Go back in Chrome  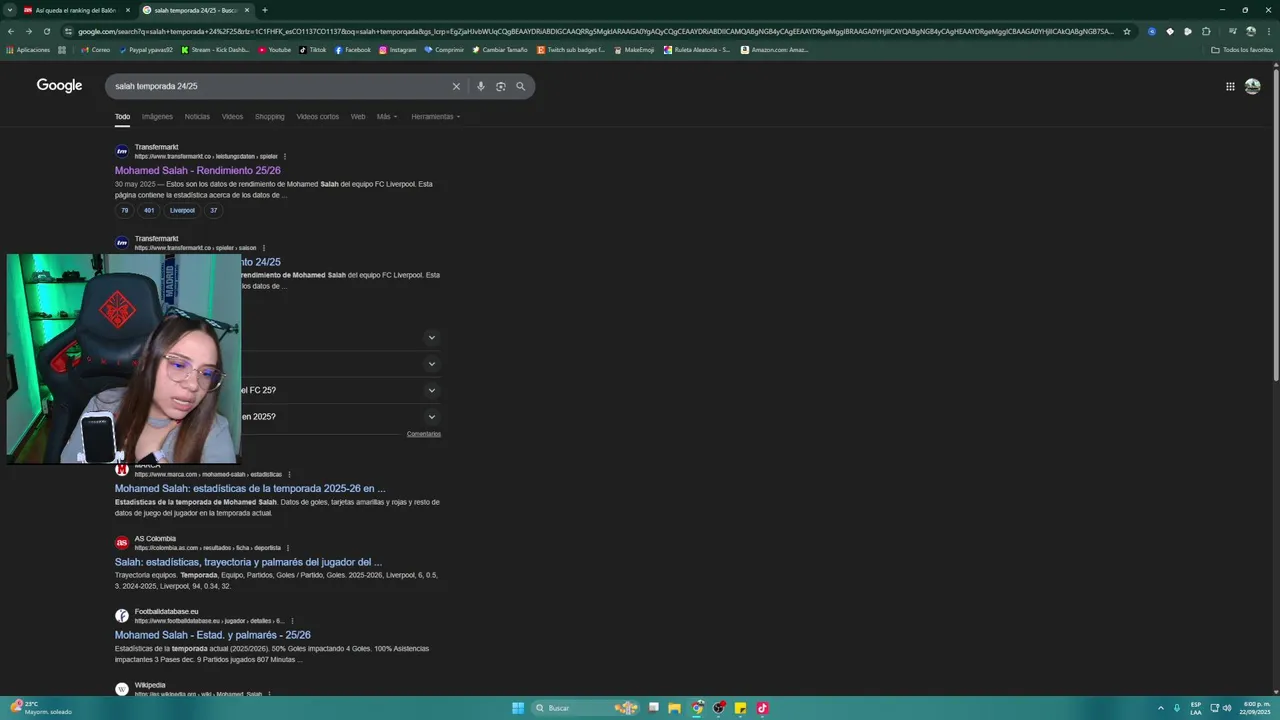(x=11, y=31)
